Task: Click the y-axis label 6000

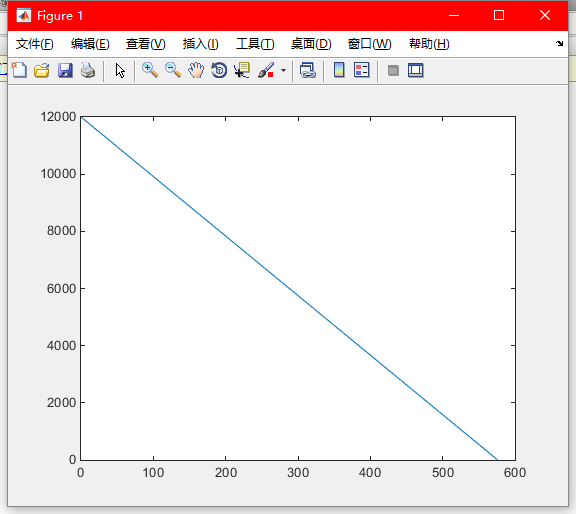Action: (61, 288)
